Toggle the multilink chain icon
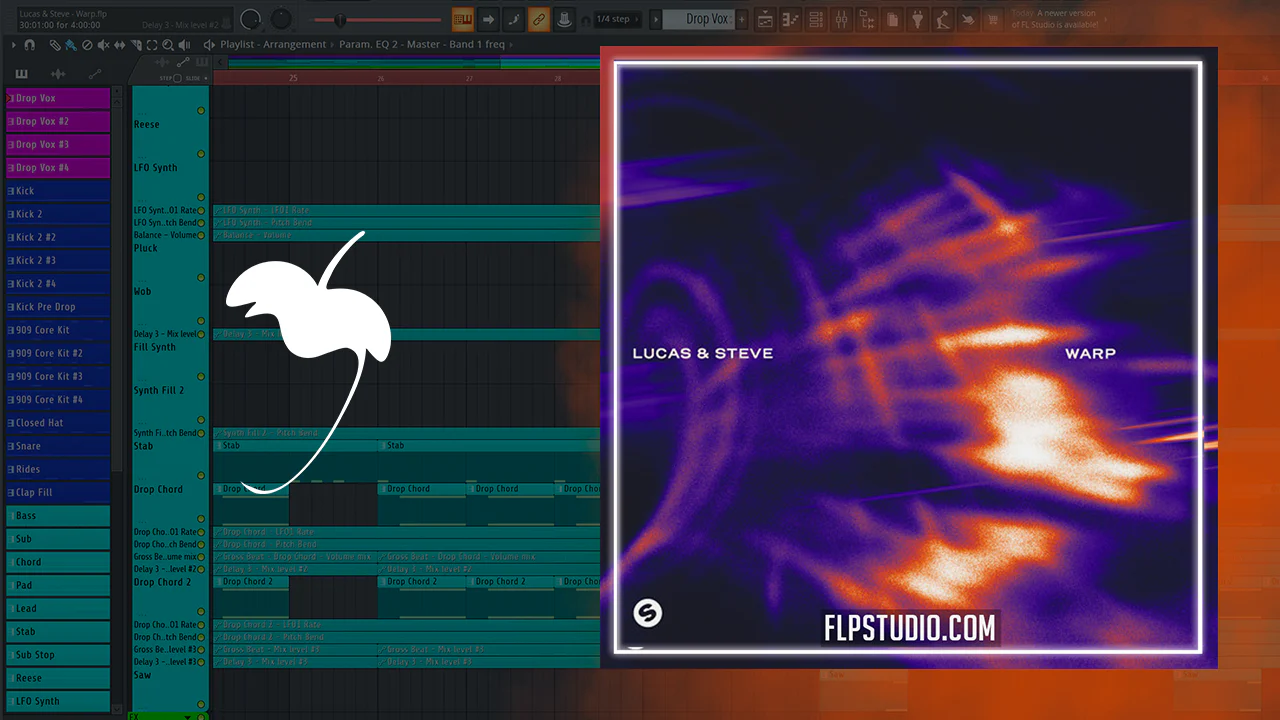 pyautogui.click(x=539, y=19)
